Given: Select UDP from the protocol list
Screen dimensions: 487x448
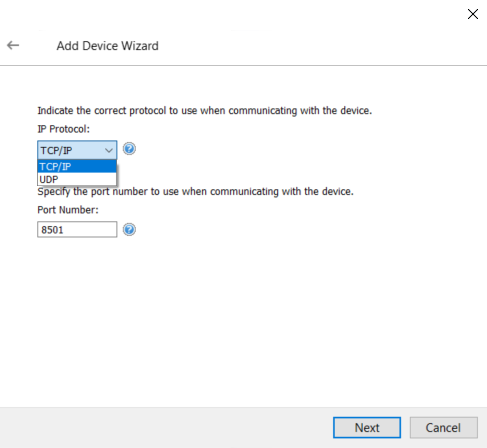Looking at the screenshot, I should coord(77,179).
